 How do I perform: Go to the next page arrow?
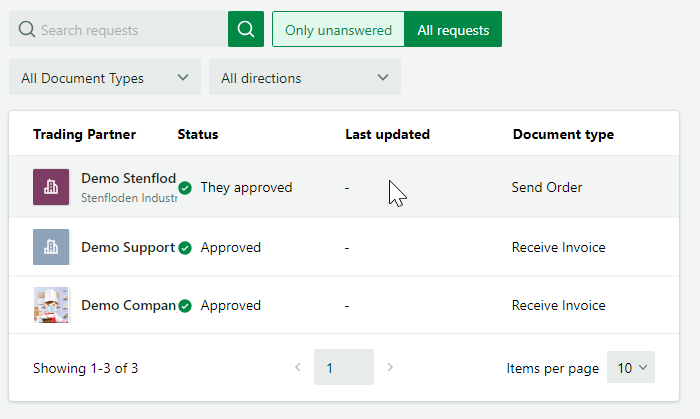pos(390,367)
